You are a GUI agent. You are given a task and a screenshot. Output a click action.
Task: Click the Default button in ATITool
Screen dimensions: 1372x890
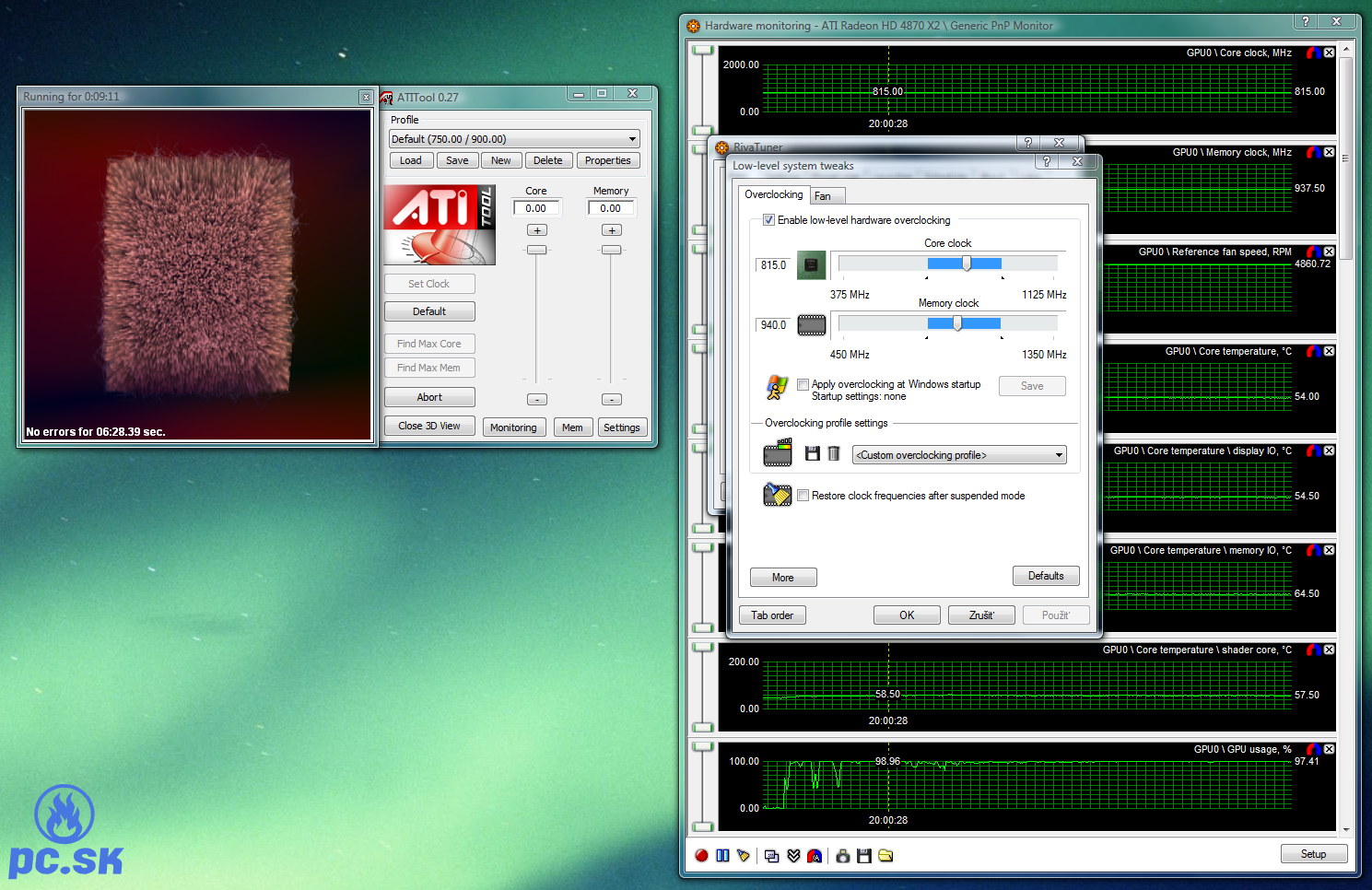pyautogui.click(x=429, y=311)
